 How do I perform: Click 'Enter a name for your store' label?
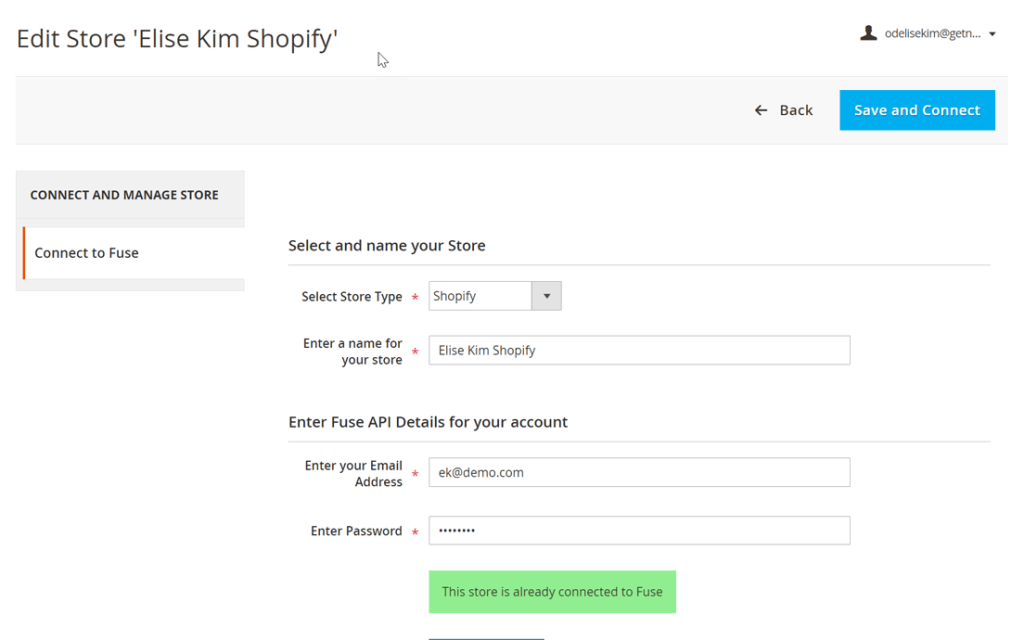[x=353, y=351]
